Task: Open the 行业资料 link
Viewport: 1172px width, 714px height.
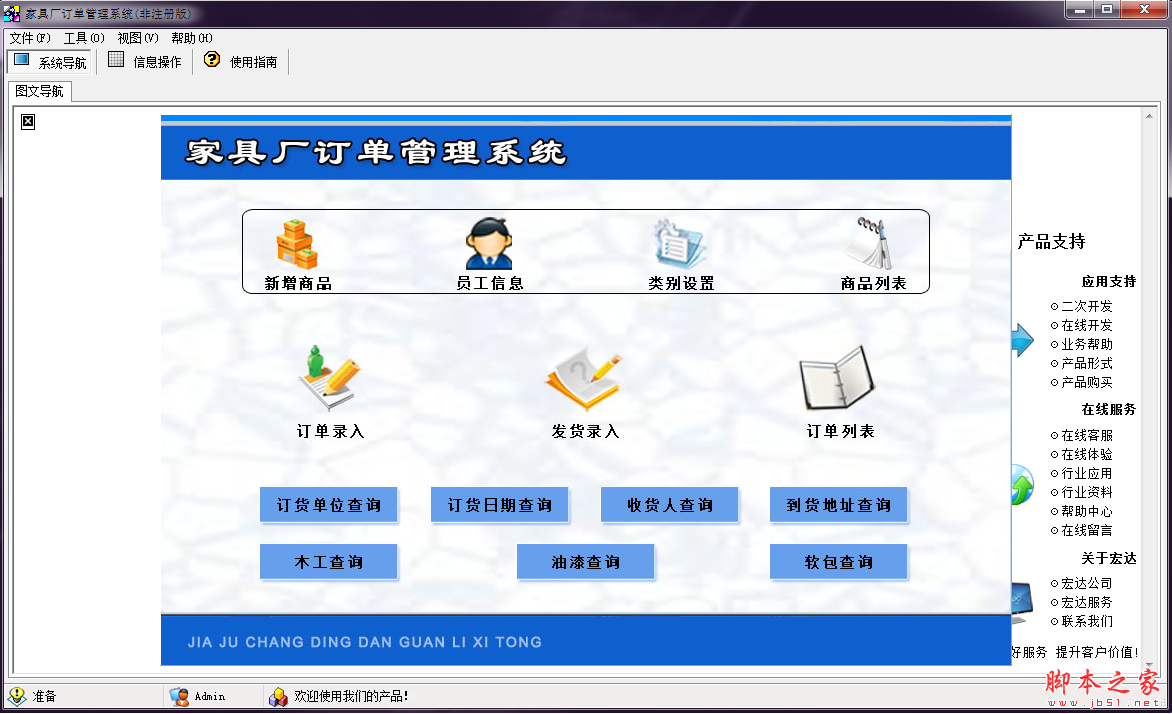Action: coord(1087,492)
